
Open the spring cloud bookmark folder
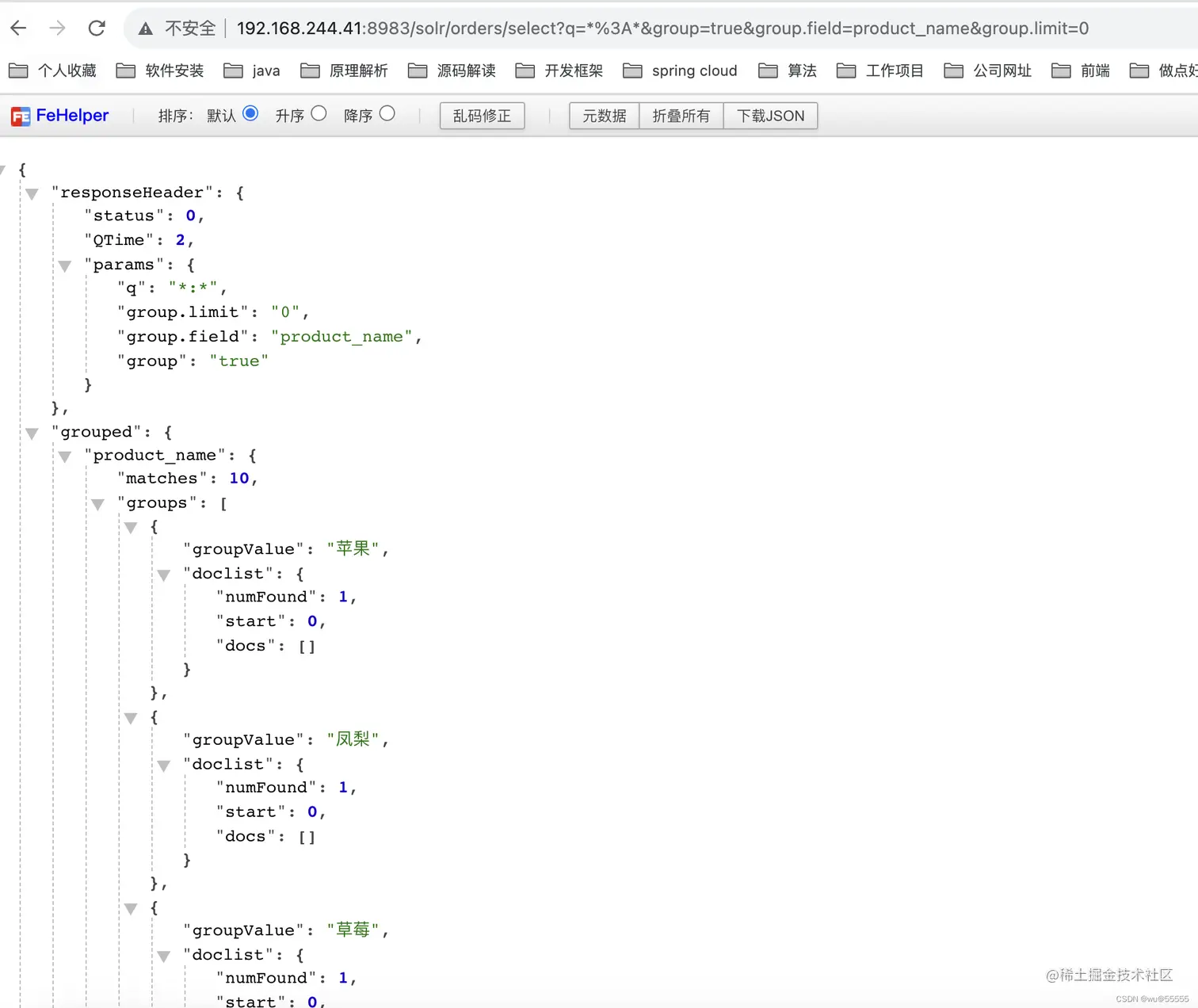click(x=680, y=71)
